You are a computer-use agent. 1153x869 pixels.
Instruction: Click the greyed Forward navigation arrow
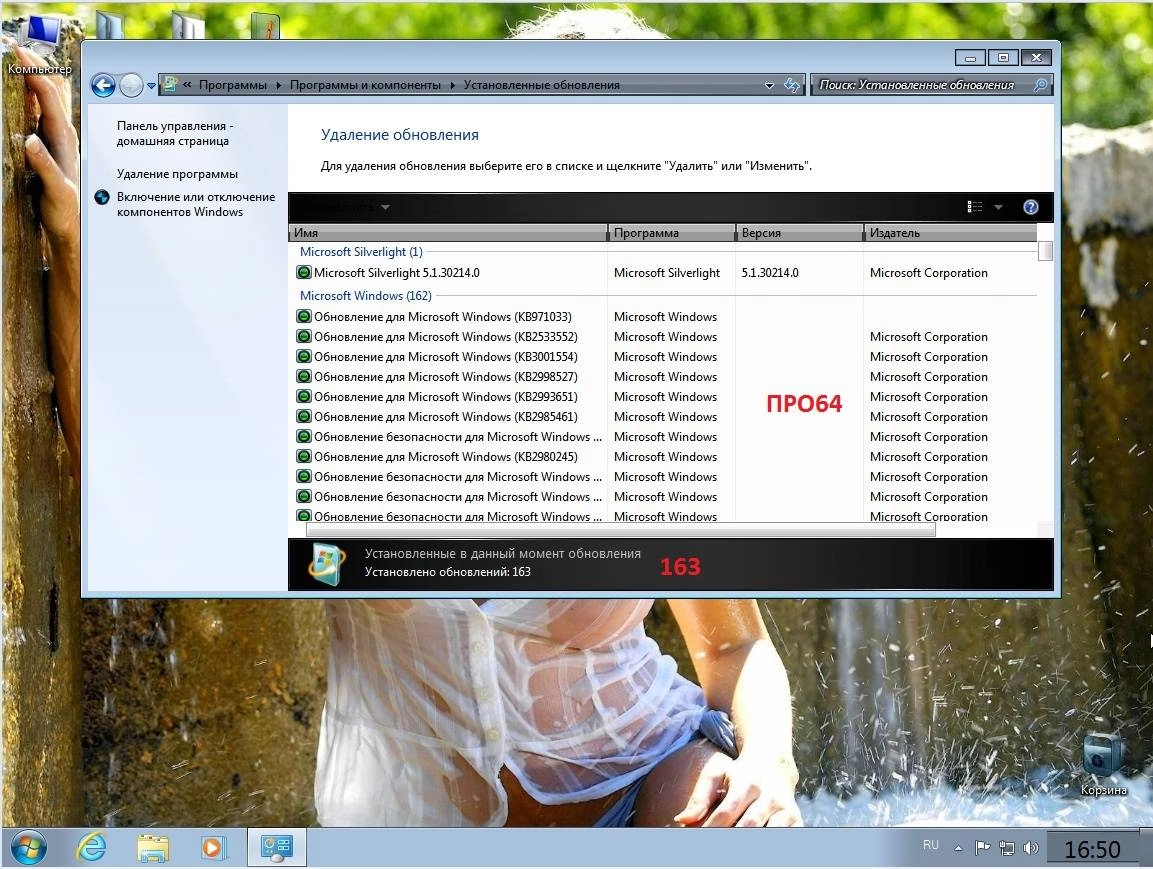click(131, 85)
